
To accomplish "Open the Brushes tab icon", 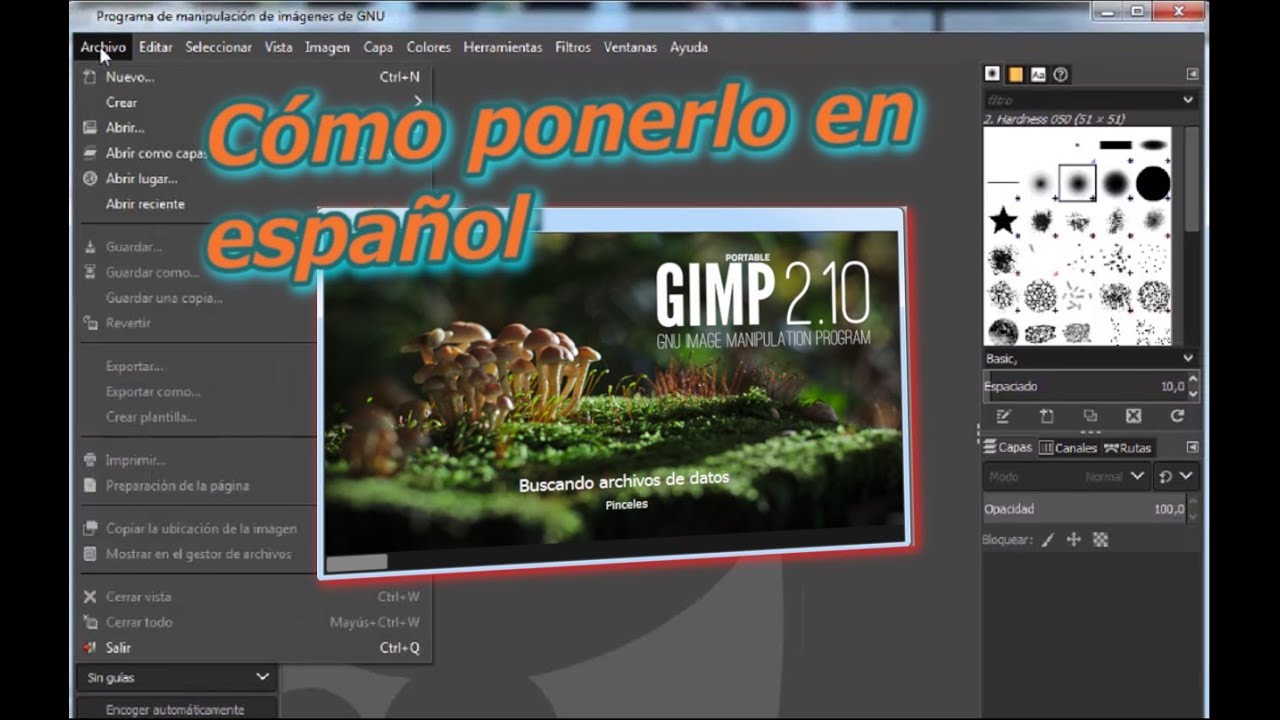I will click(x=992, y=74).
